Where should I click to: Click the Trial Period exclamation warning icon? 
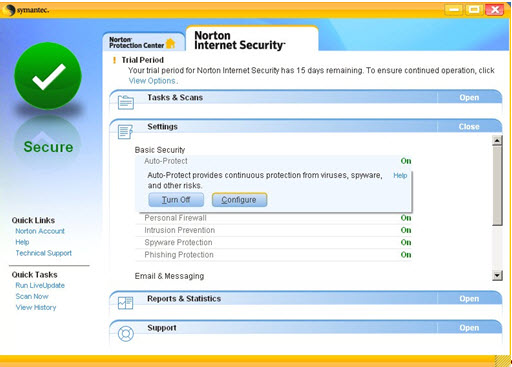click(x=115, y=60)
